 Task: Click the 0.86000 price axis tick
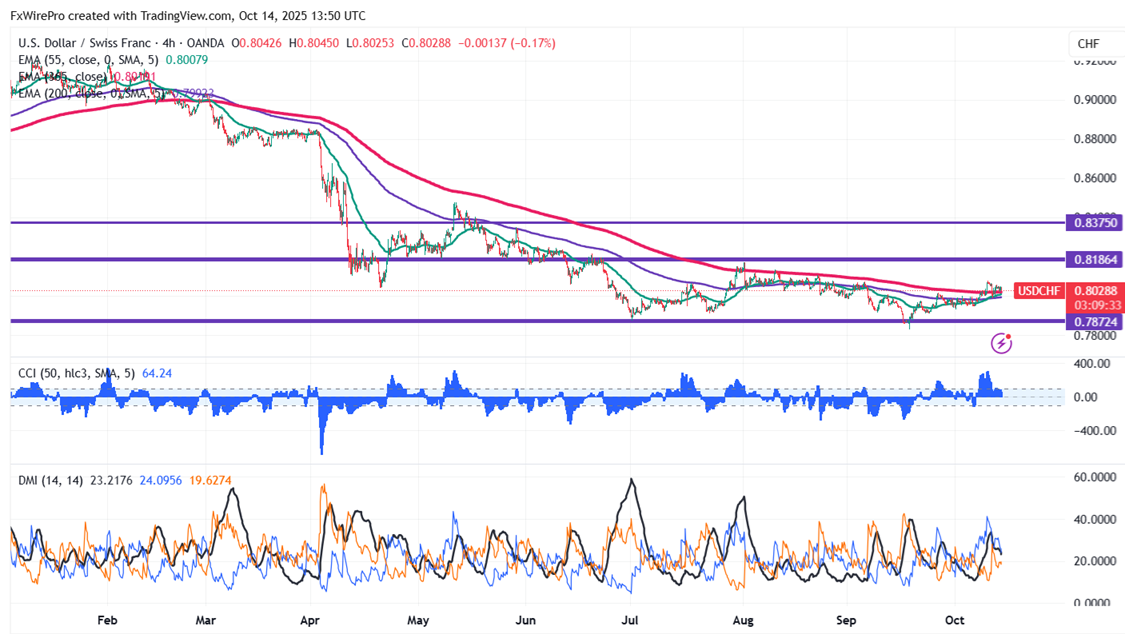click(1095, 178)
